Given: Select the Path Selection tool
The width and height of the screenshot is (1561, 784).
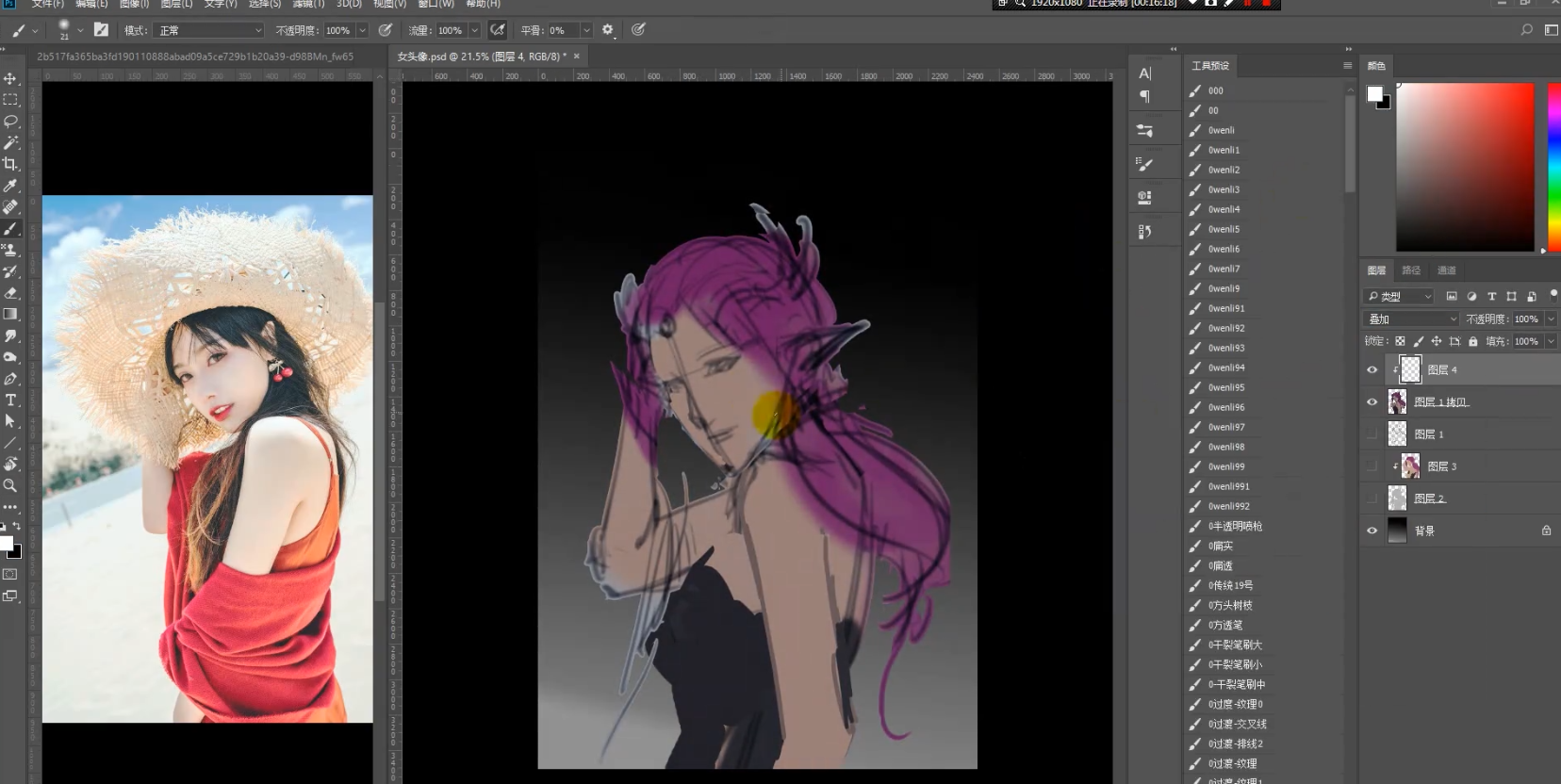Looking at the screenshot, I should (10, 421).
